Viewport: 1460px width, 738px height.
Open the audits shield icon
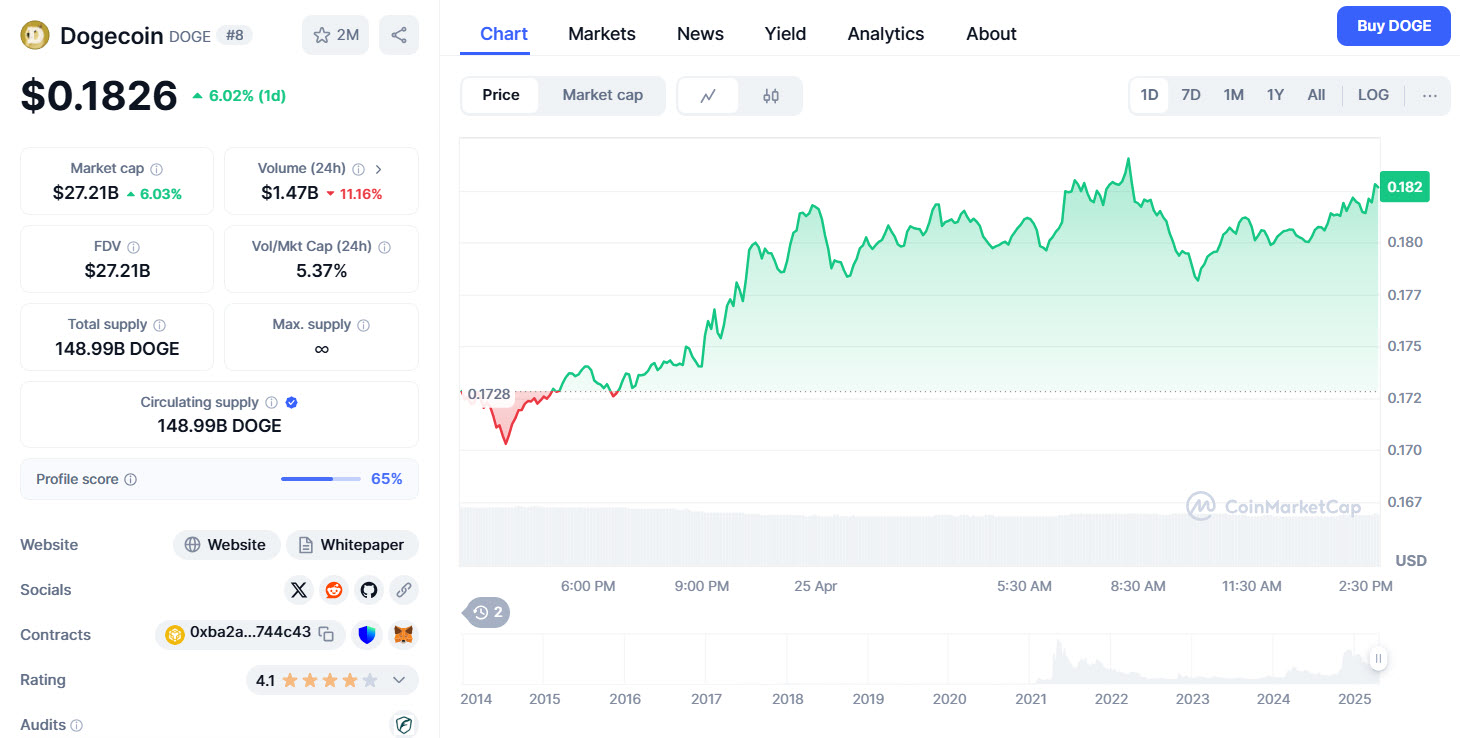pos(403,725)
